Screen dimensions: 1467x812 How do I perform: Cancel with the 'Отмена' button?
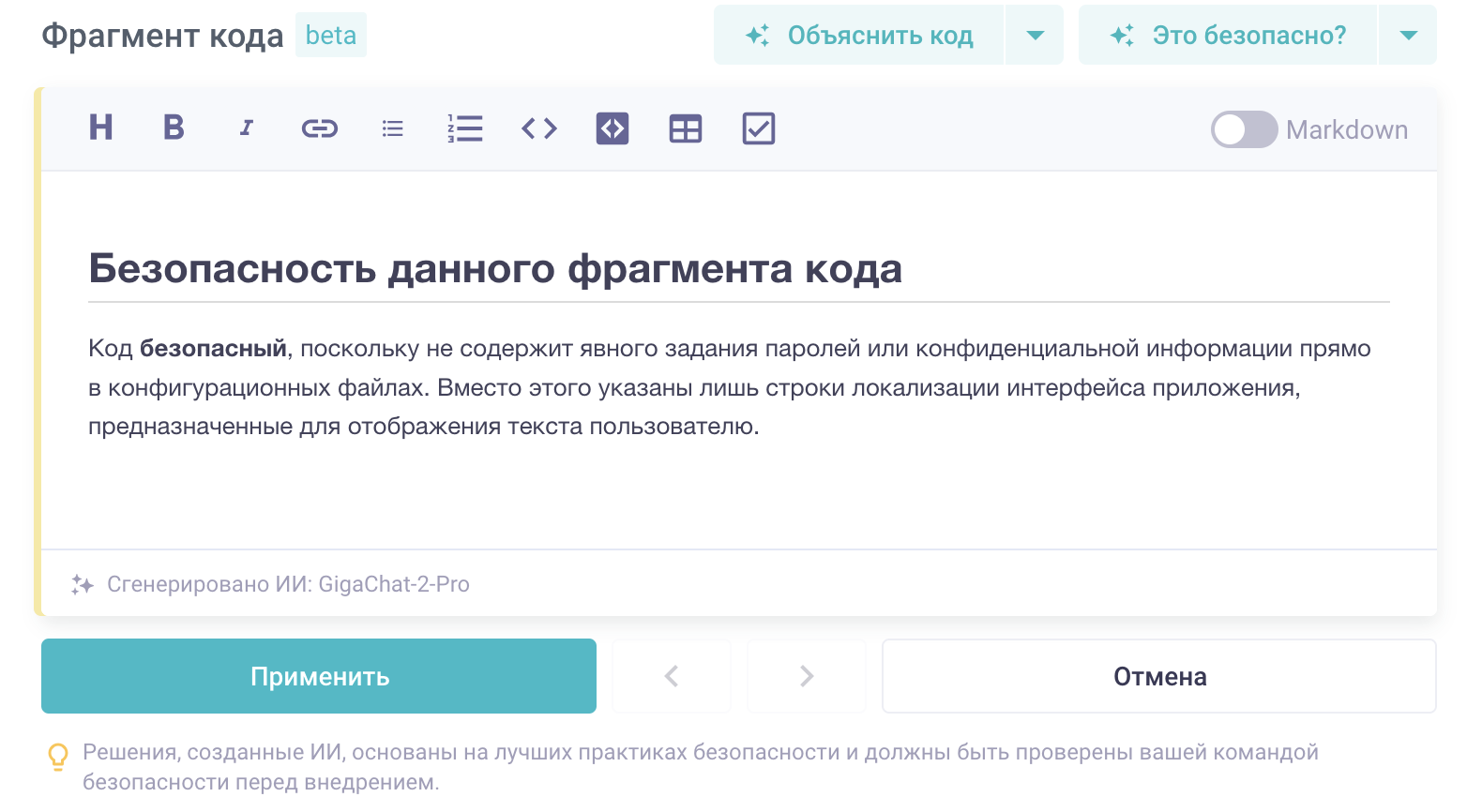(x=1159, y=676)
